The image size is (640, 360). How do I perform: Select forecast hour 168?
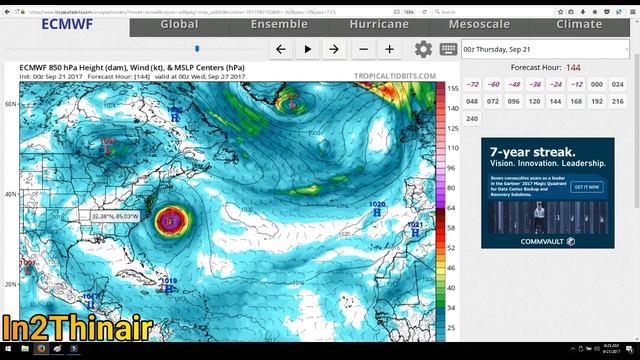tap(576, 101)
